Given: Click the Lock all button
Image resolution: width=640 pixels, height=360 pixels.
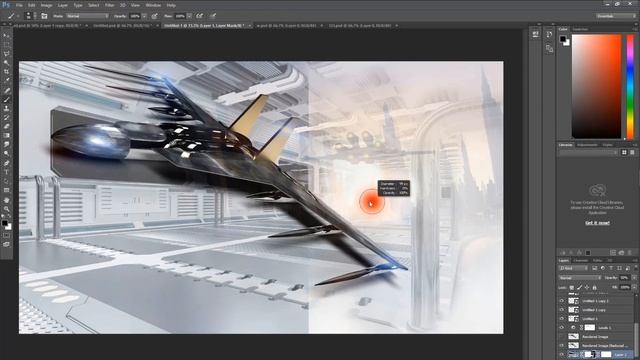Looking at the screenshot, I should (x=594, y=287).
